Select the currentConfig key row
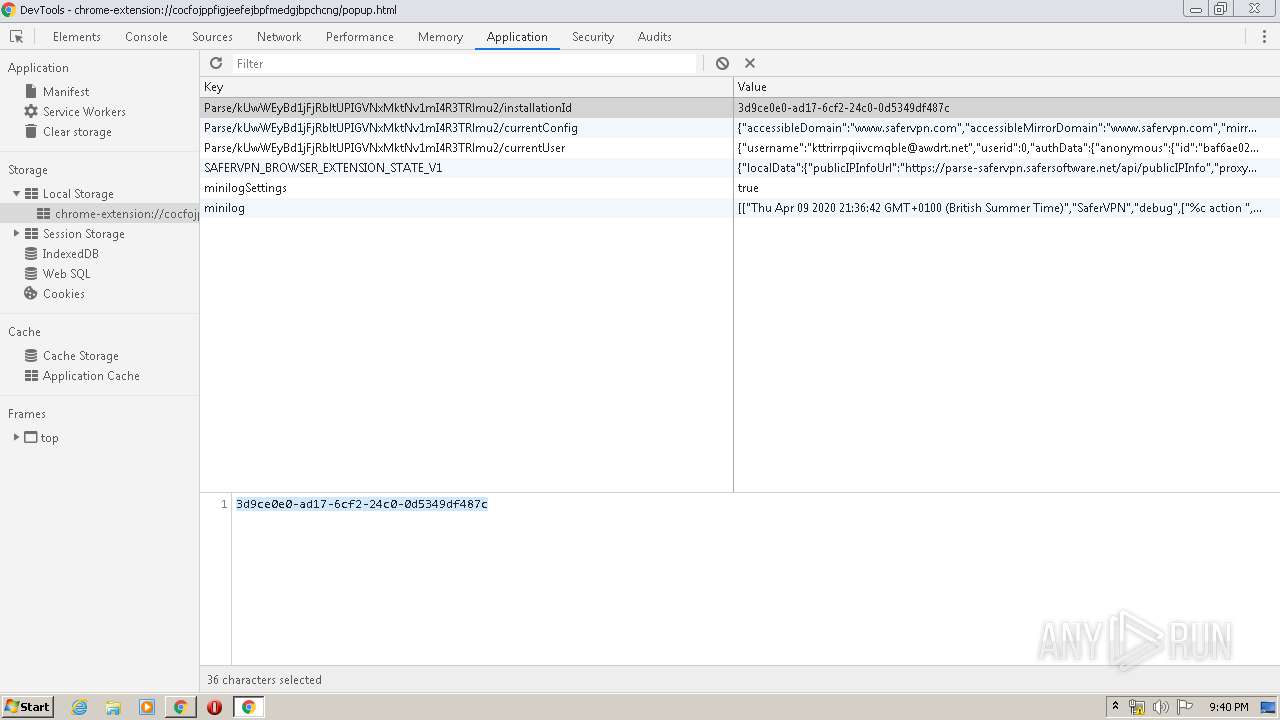 pos(466,128)
